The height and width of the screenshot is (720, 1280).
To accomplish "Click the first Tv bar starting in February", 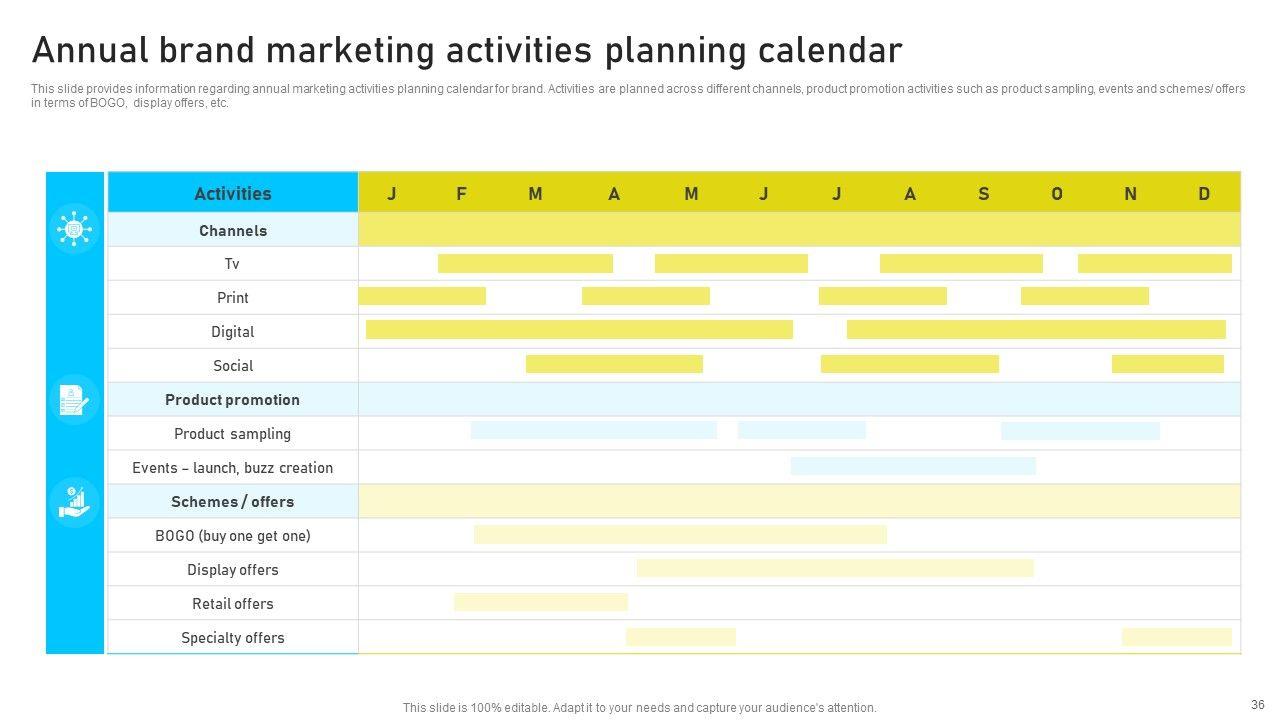I will [525, 264].
